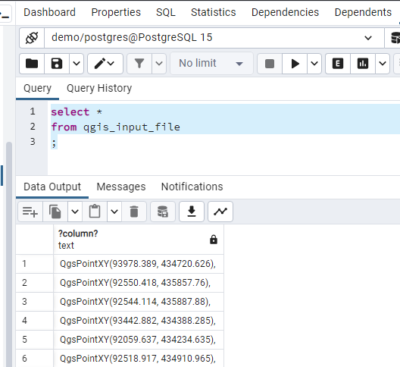
Task: Open the No limit rows dropdown
Action: [211, 63]
